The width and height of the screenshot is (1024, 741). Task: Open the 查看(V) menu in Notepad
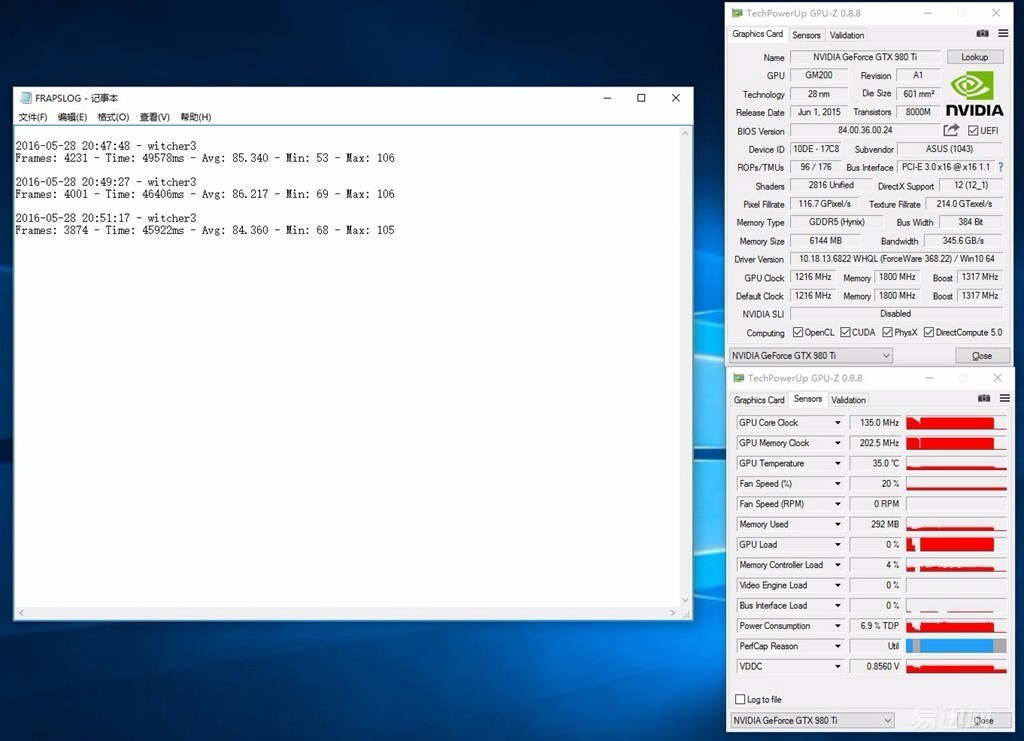pos(155,117)
